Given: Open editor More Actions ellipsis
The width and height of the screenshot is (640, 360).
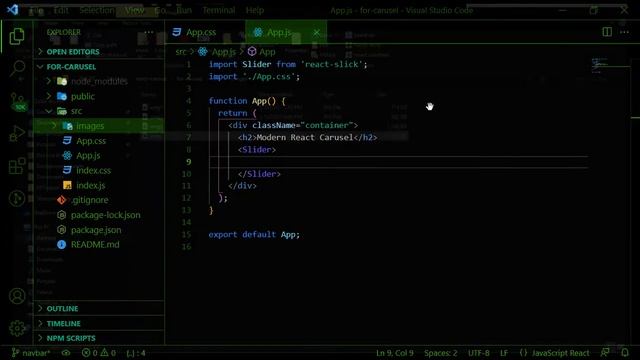Looking at the screenshot, I should [x=624, y=32].
